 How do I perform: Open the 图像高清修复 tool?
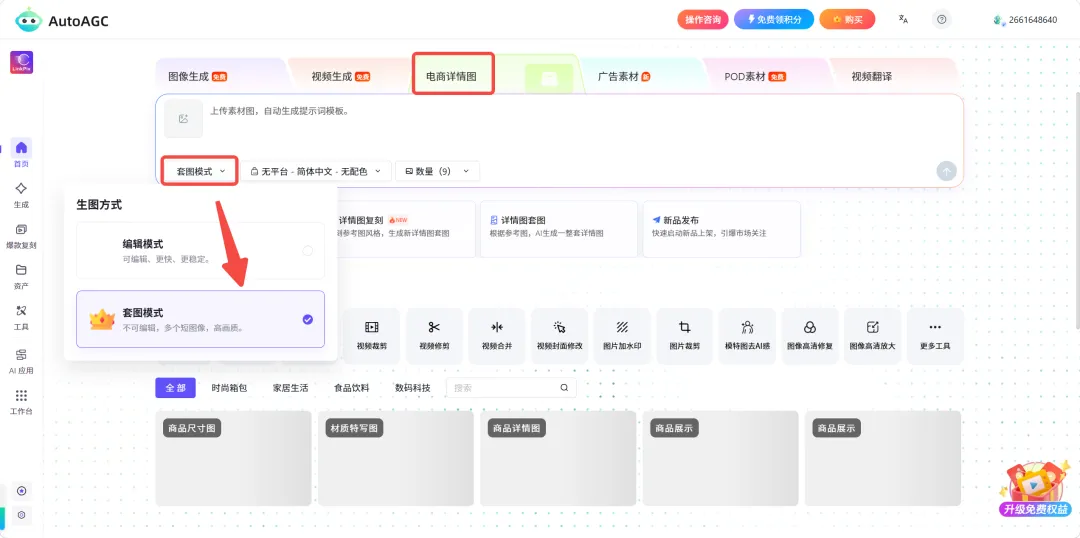coord(810,335)
